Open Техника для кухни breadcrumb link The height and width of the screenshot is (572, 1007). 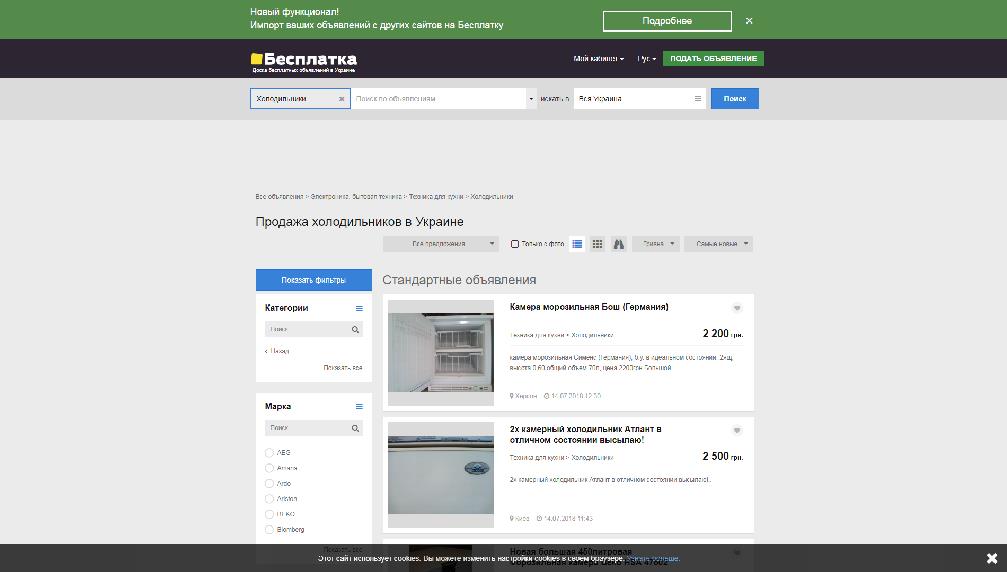point(436,196)
